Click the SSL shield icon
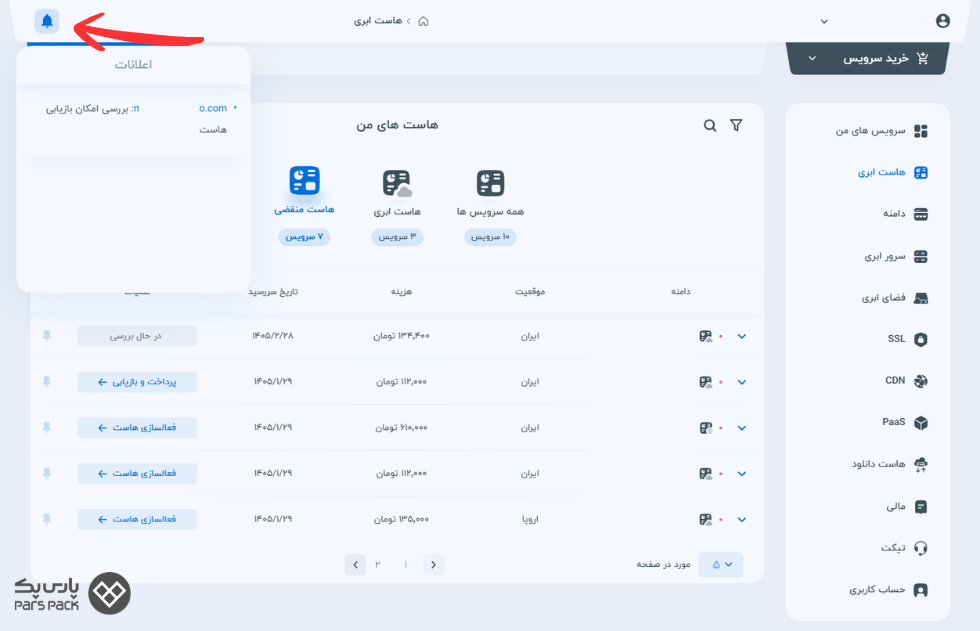 pos(921,339)
